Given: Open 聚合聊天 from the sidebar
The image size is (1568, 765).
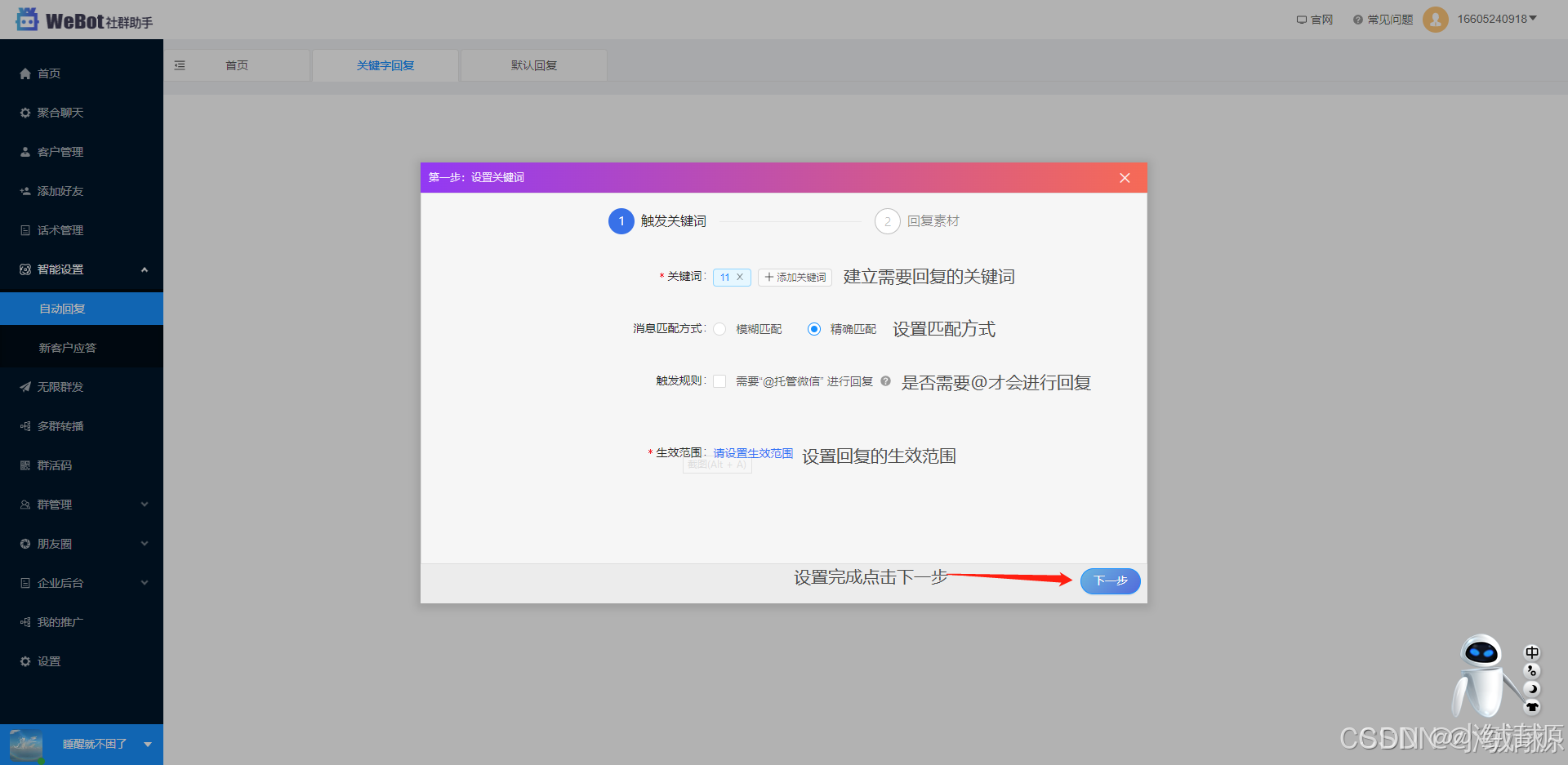Looking at the screenshot, I should tap(60, 112).
